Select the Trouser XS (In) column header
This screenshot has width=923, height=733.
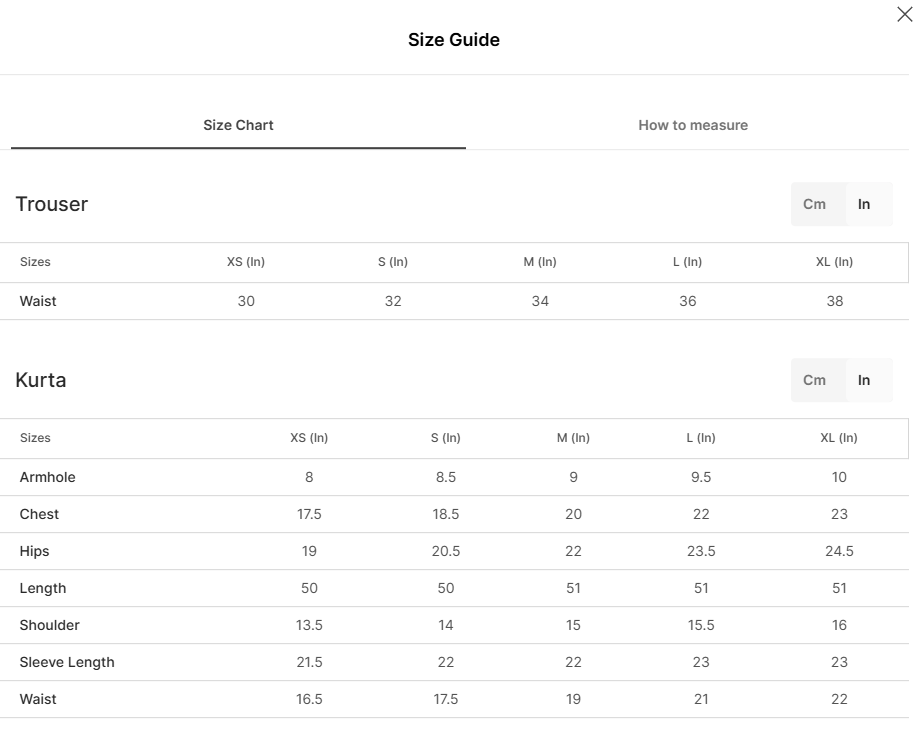246,262
